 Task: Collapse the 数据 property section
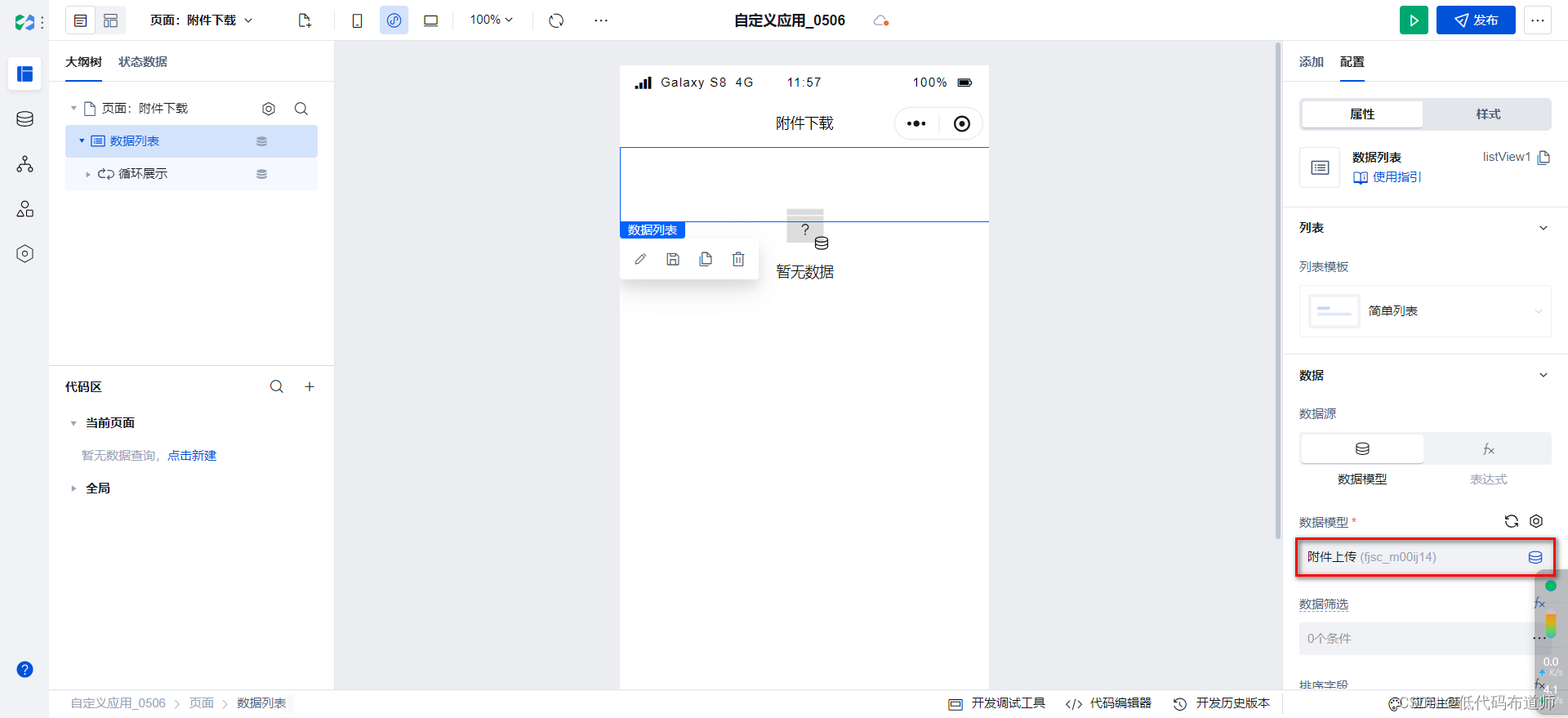coord(1543,375)
